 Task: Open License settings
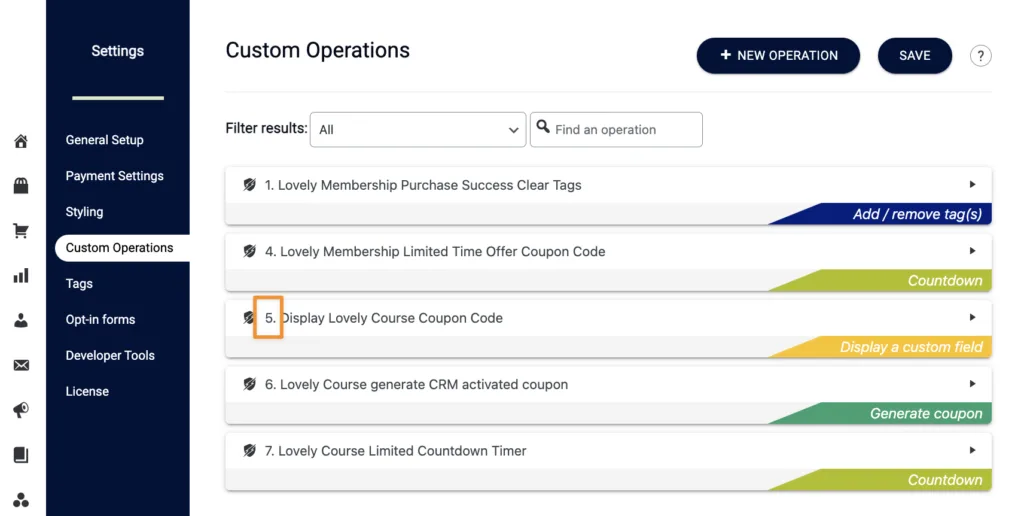(87, 391)
